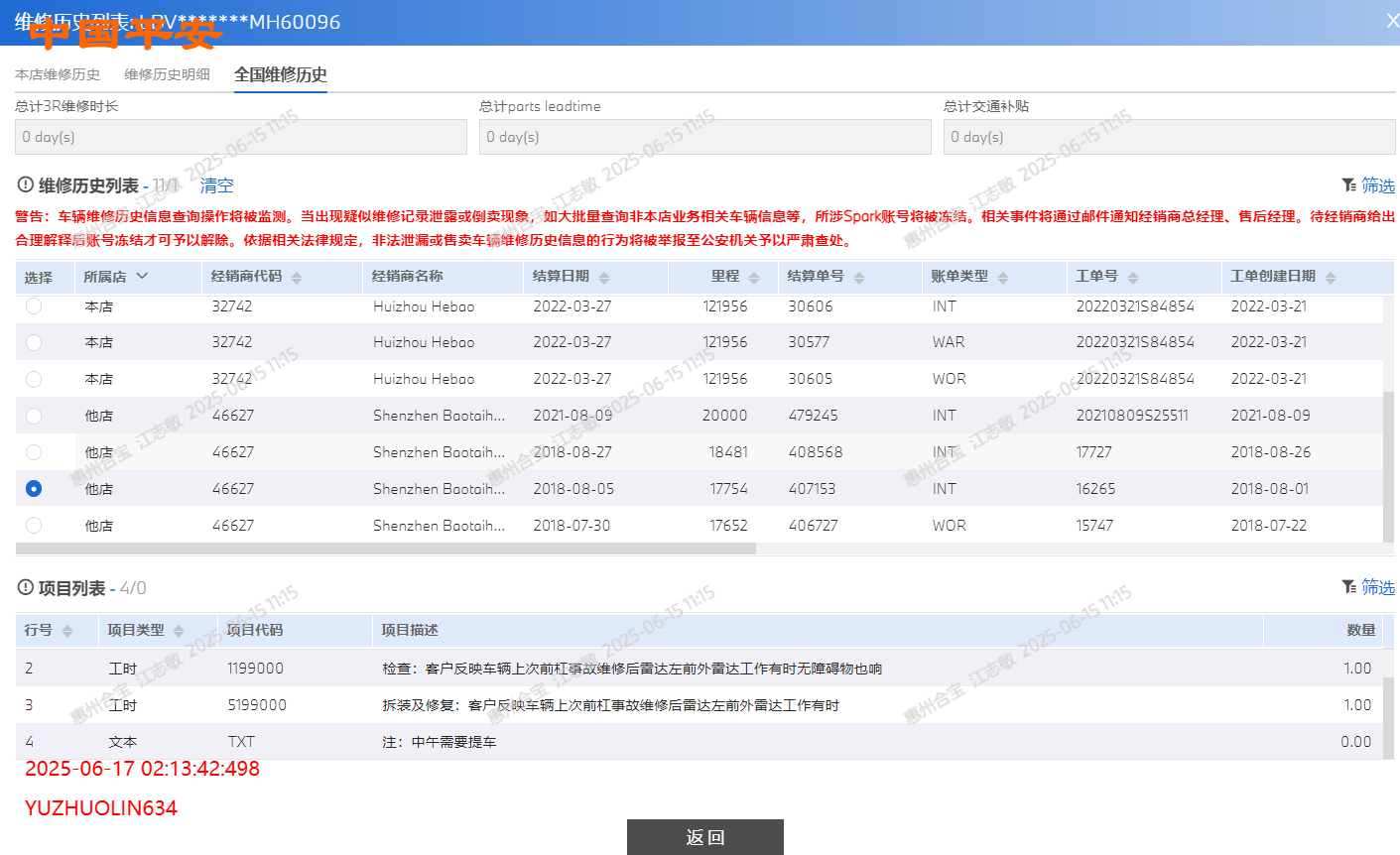Click the 项目描述 column header
Screen dimensions: 1400x855
pyautogui.click(x=410, y=630)
